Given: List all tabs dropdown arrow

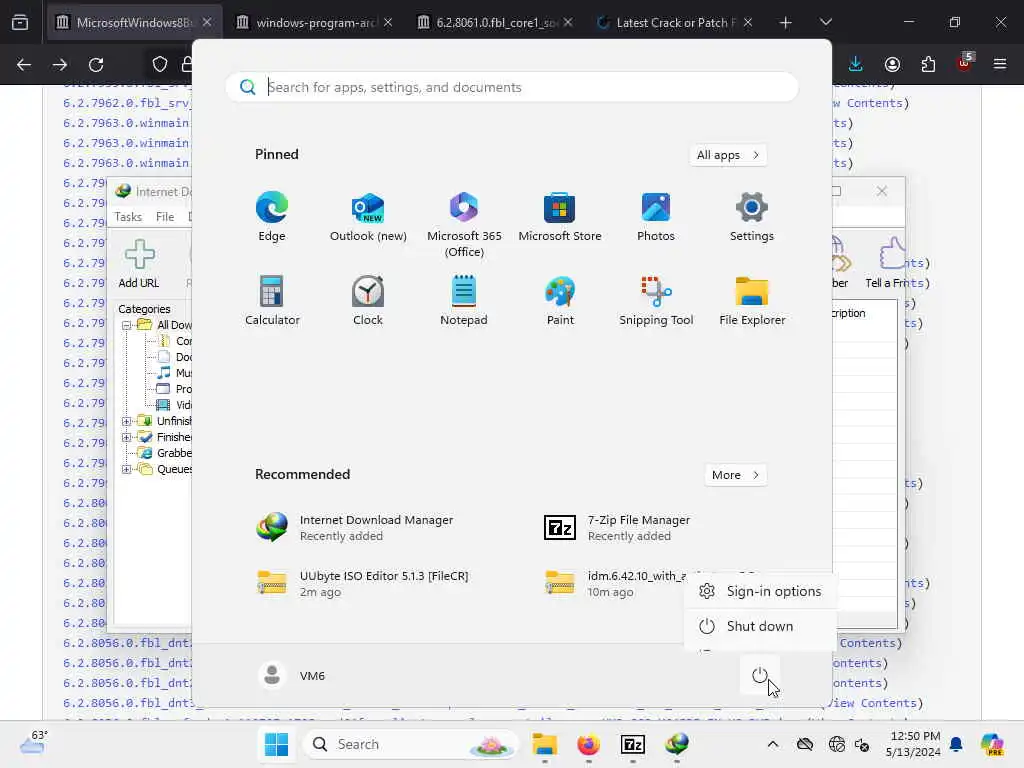Looking at the screenshot, I should point(825,22).
